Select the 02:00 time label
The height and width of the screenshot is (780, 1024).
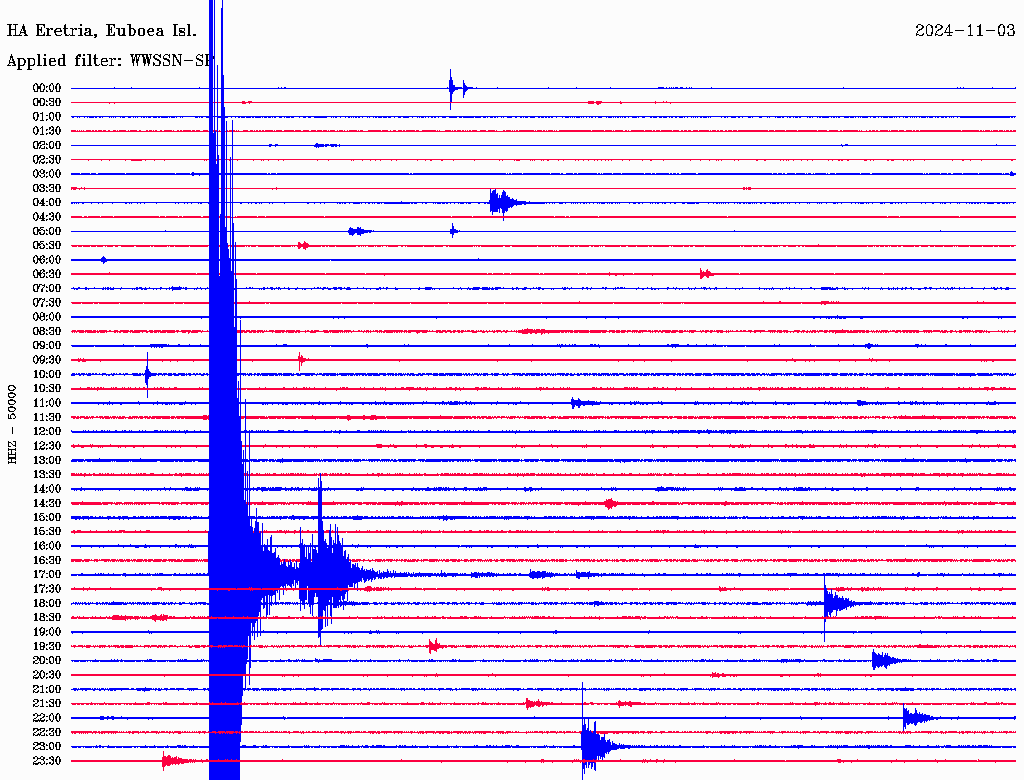47,146
